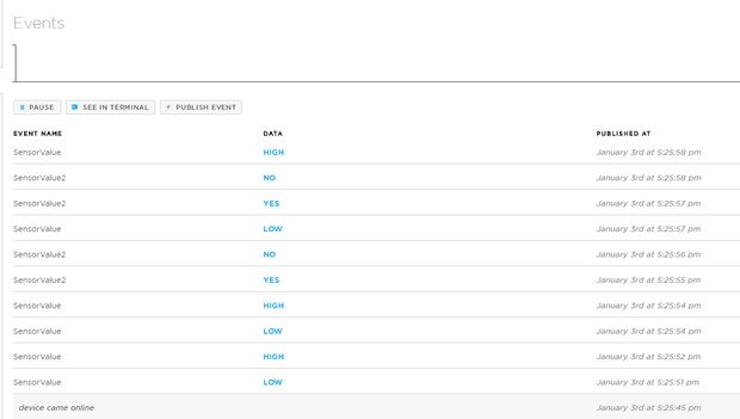The image size is (740, 419).
Task: Select the Event Name column header
Action: 38,134
